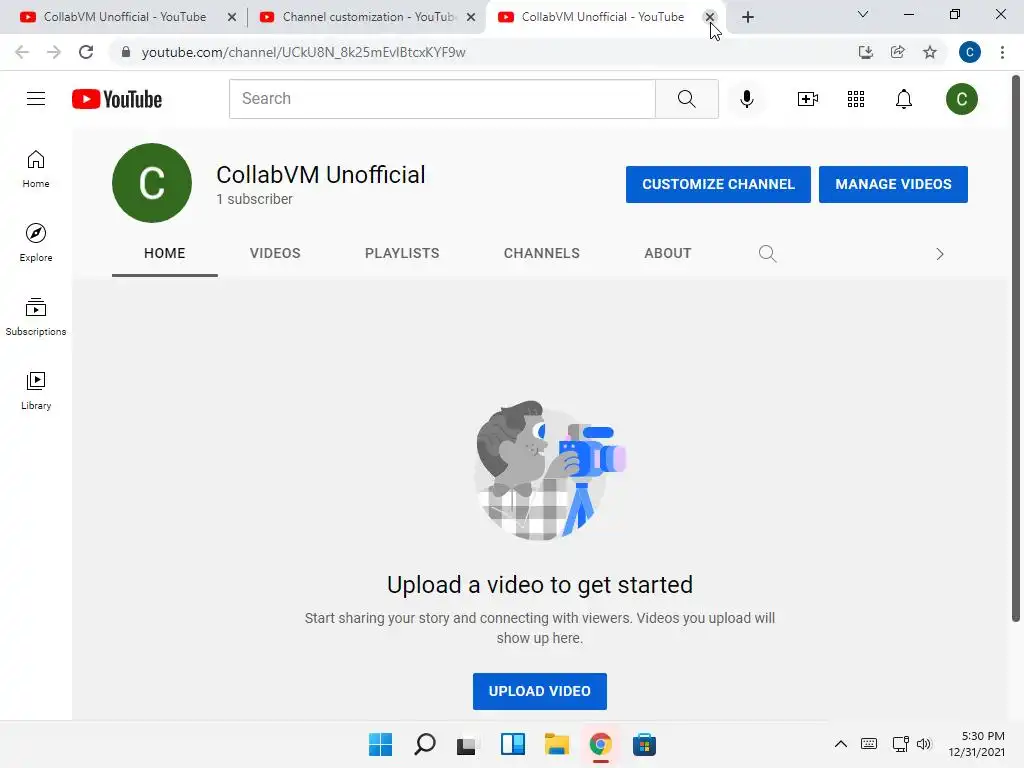Screen dimensions: 1024x768
Task: Click the "CollabVM Unofficial" channel name
Action: [321, 175]
